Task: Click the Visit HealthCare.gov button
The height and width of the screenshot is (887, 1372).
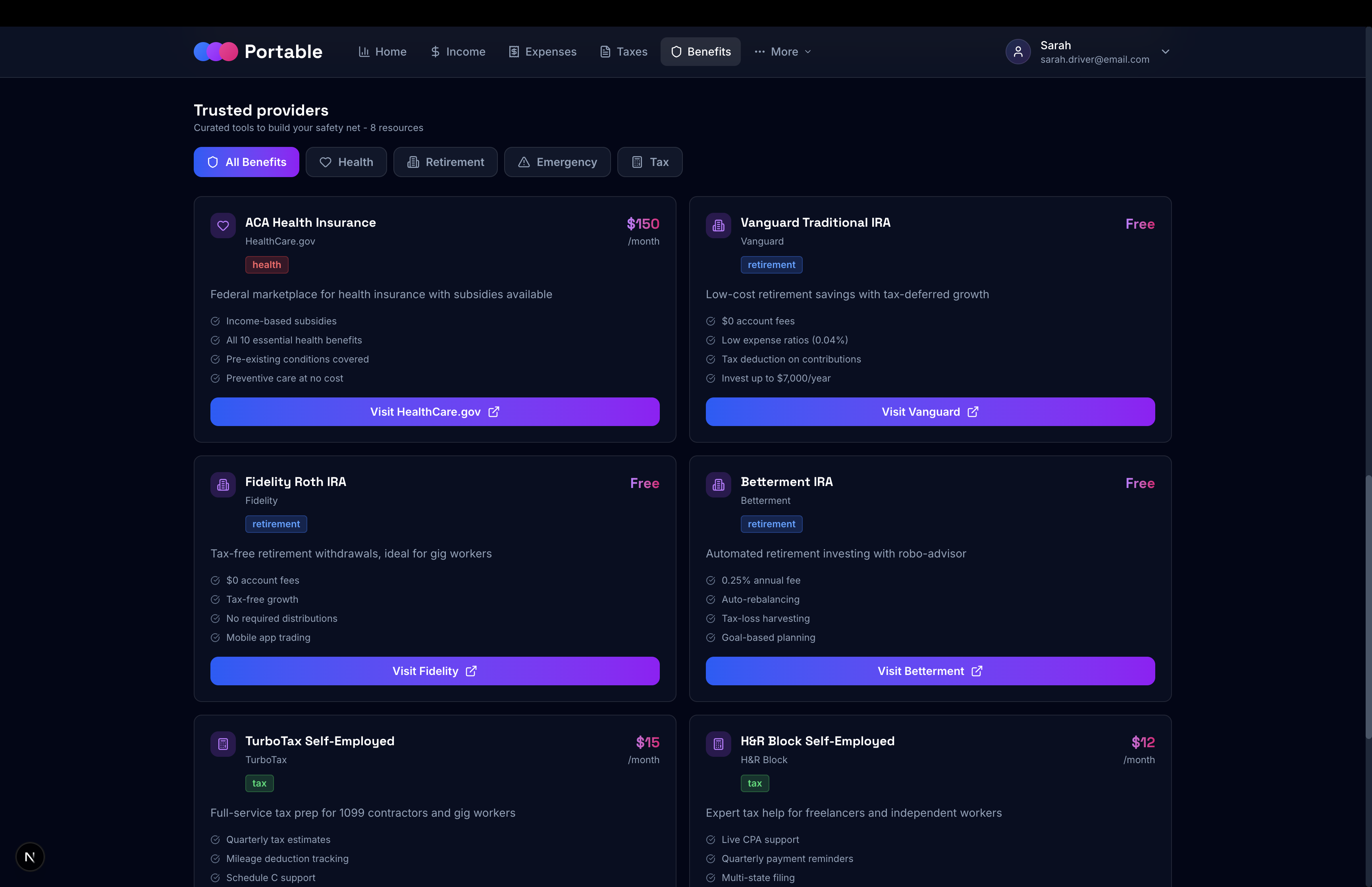Action: [435, 412]
